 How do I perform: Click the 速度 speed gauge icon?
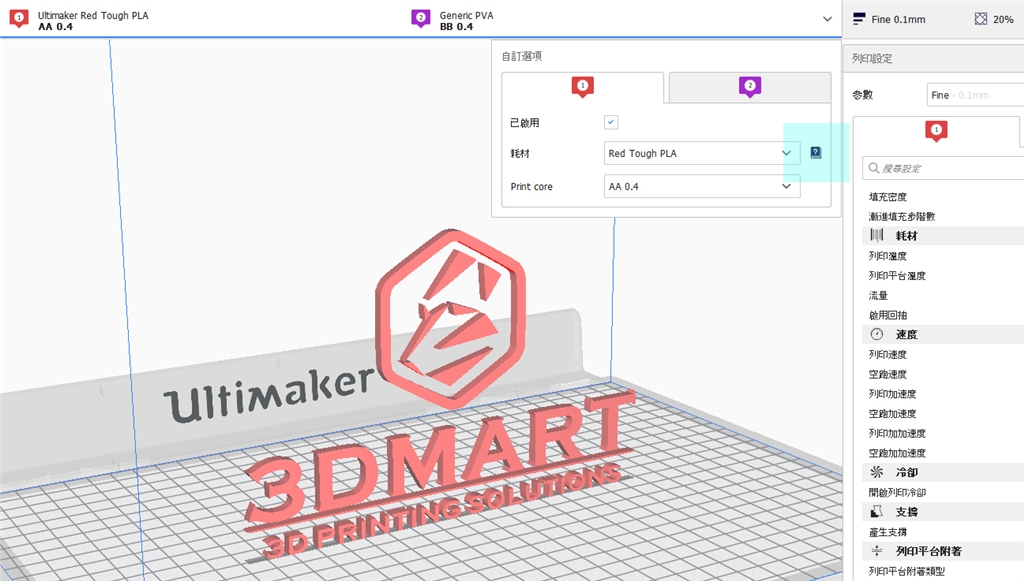click(x=877, y=334)
